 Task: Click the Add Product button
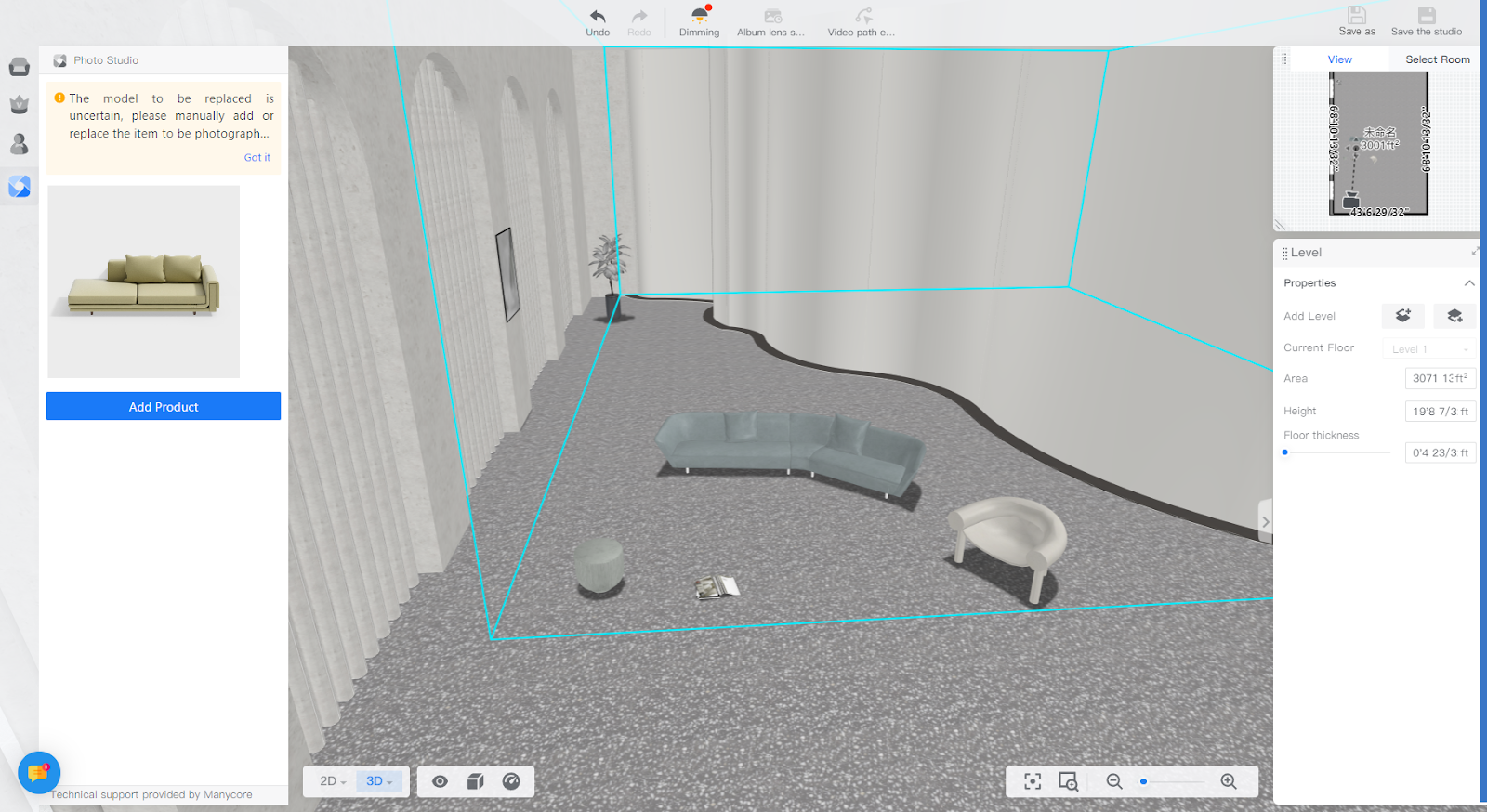point(164,407)
